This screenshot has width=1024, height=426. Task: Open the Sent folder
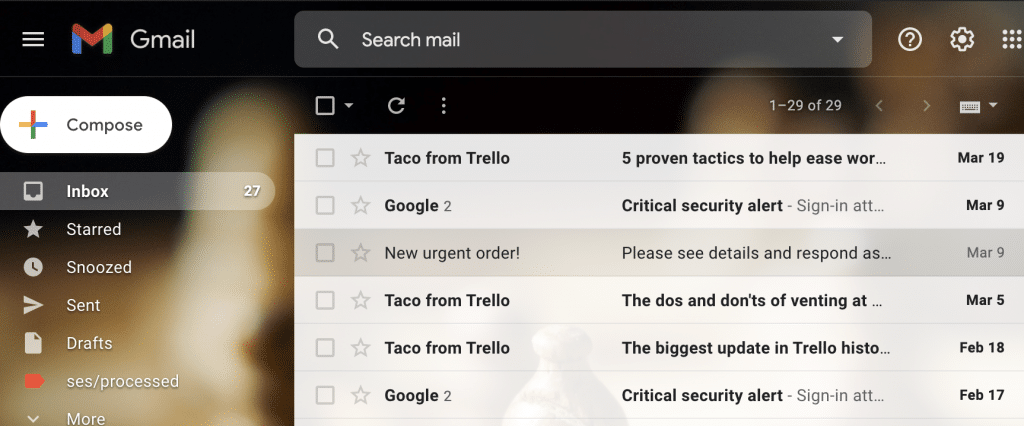(x=83, y=305)
